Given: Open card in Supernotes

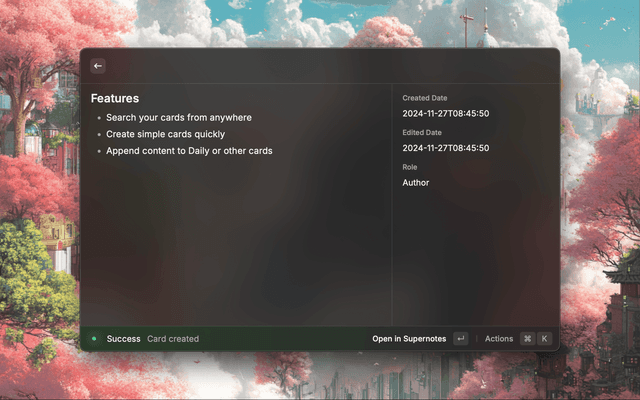Looking at the screenshot, I should 409,339.
